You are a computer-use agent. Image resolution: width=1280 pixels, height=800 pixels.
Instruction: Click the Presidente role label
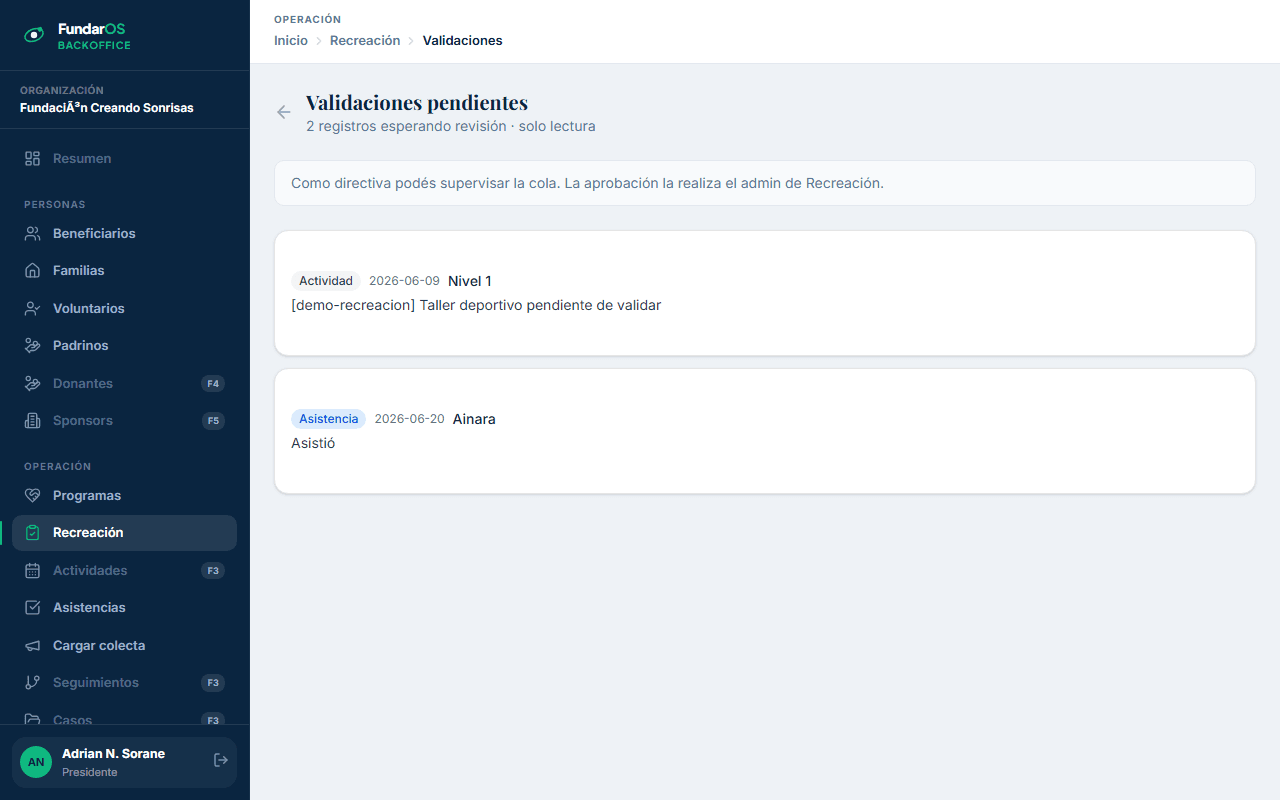(90, 772)
